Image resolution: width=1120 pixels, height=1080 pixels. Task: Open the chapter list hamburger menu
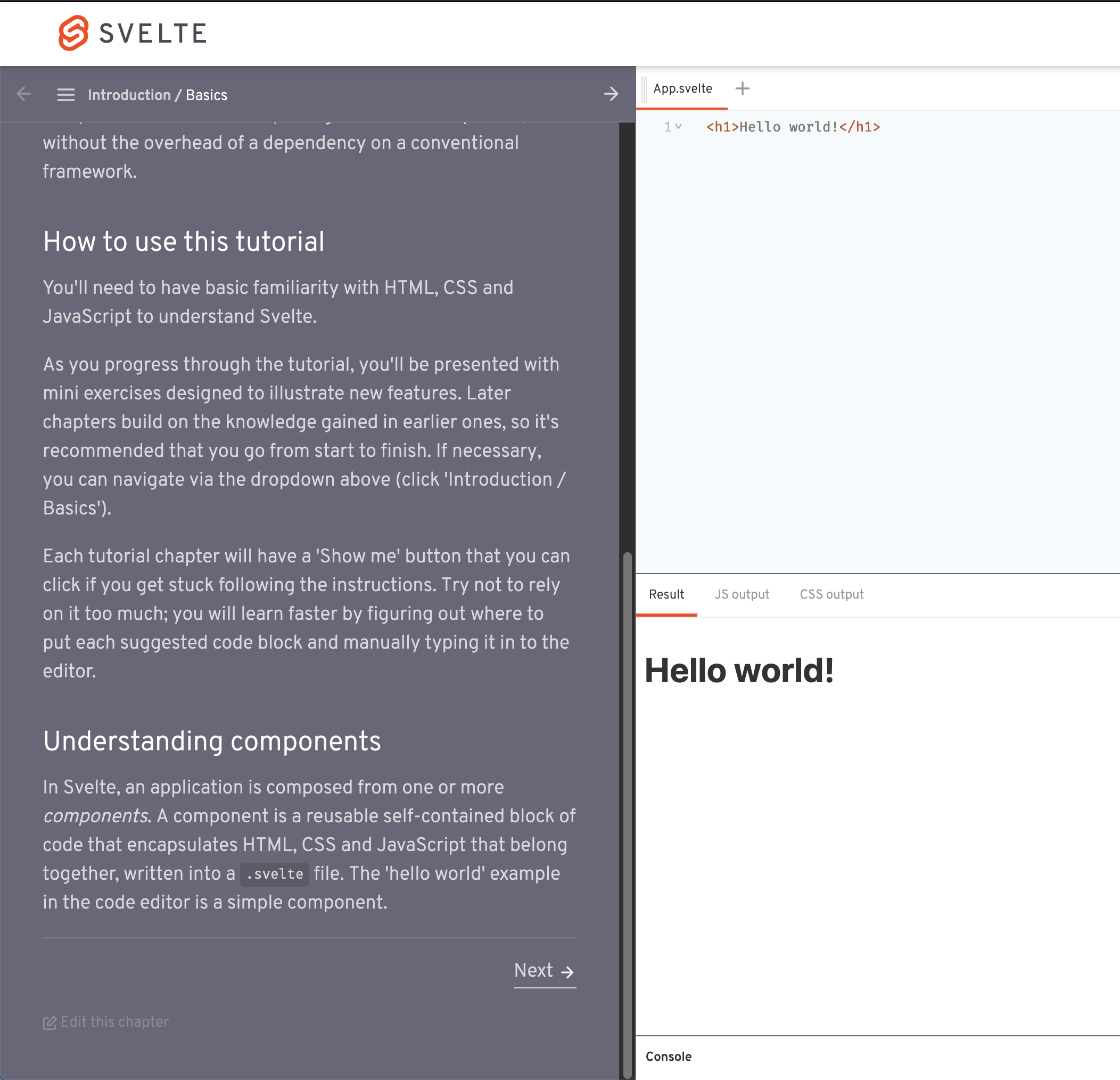pos(65,95)
